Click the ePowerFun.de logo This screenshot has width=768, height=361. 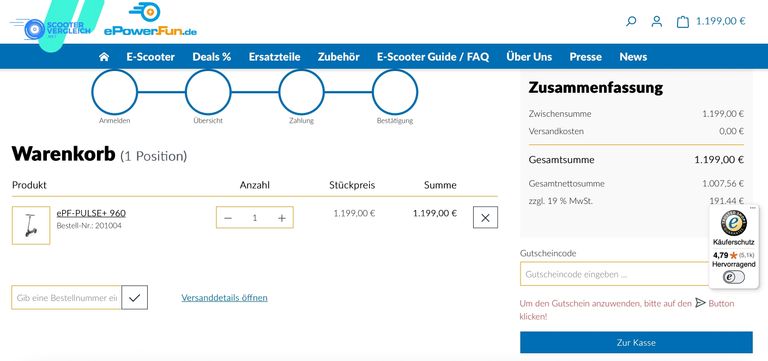150,20
